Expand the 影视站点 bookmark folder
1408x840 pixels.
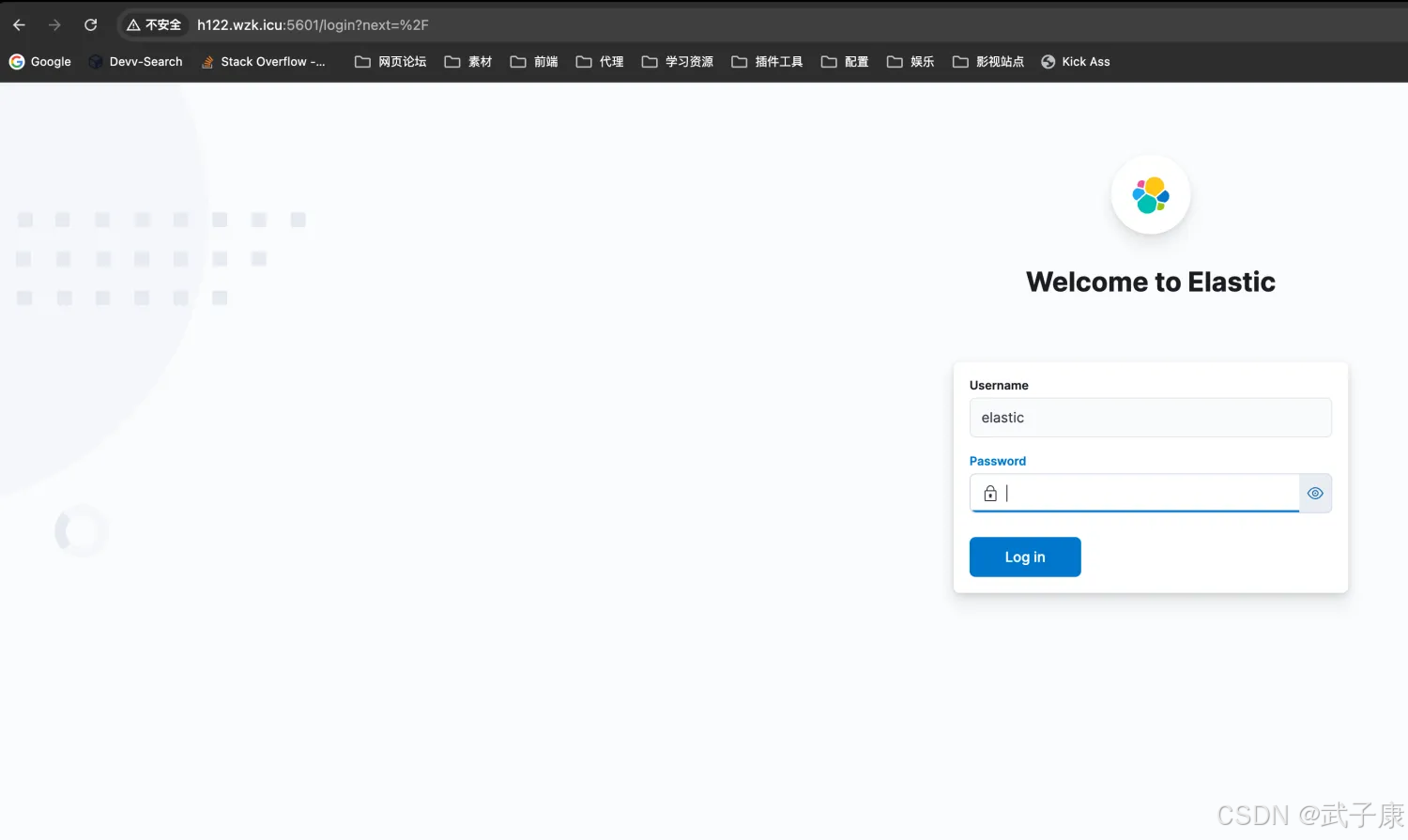pos(988,62)
